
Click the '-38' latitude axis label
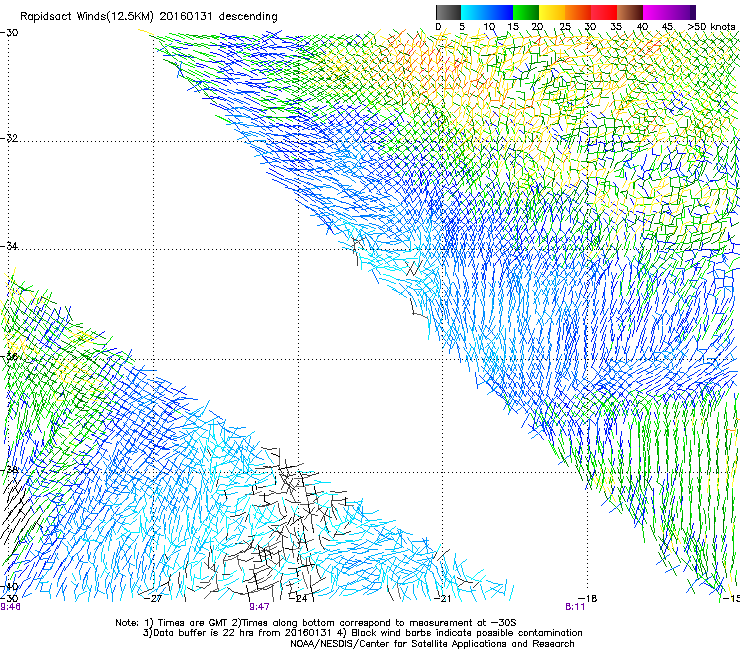pyautogui.click(x=9, y=470)
